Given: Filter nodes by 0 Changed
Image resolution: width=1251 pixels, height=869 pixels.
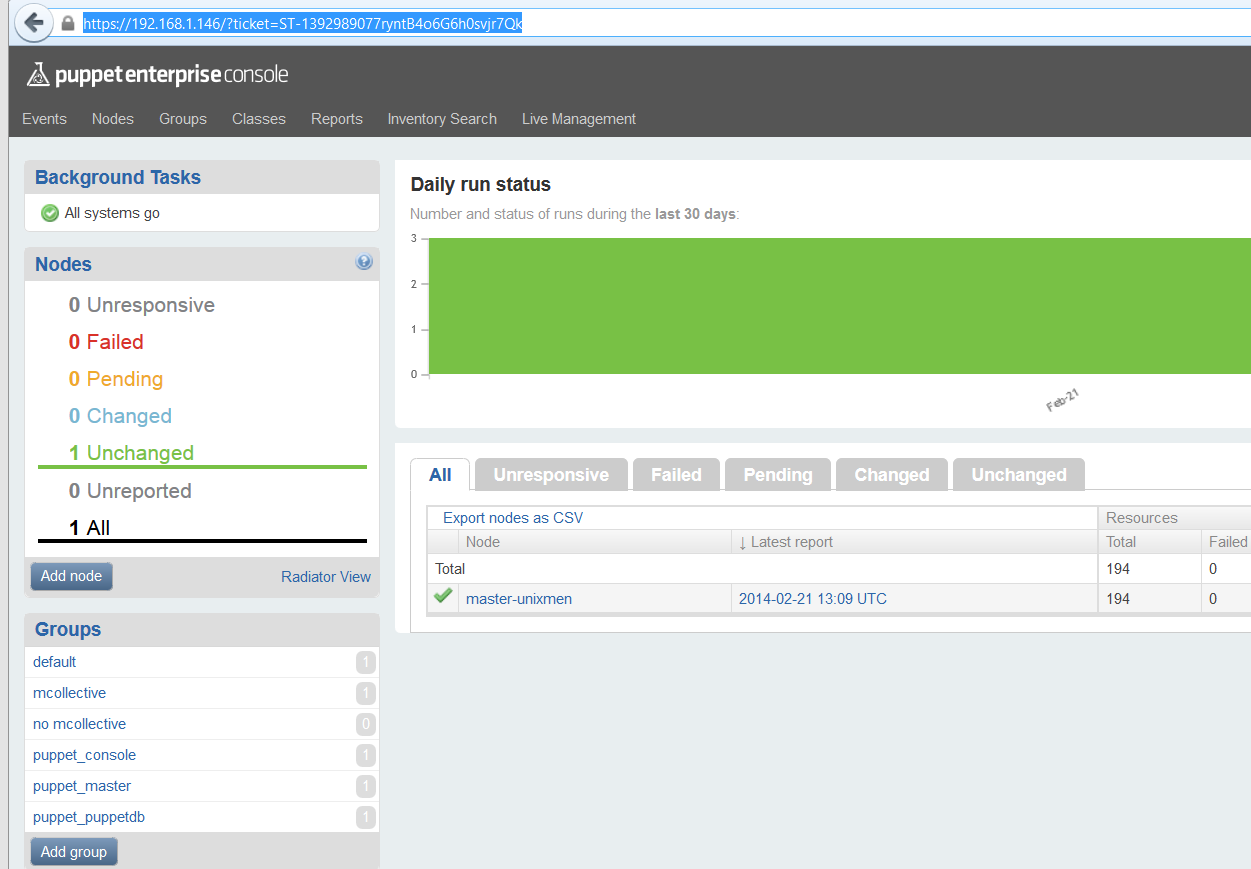Looking at the screenshot, I should coord(120,416).
